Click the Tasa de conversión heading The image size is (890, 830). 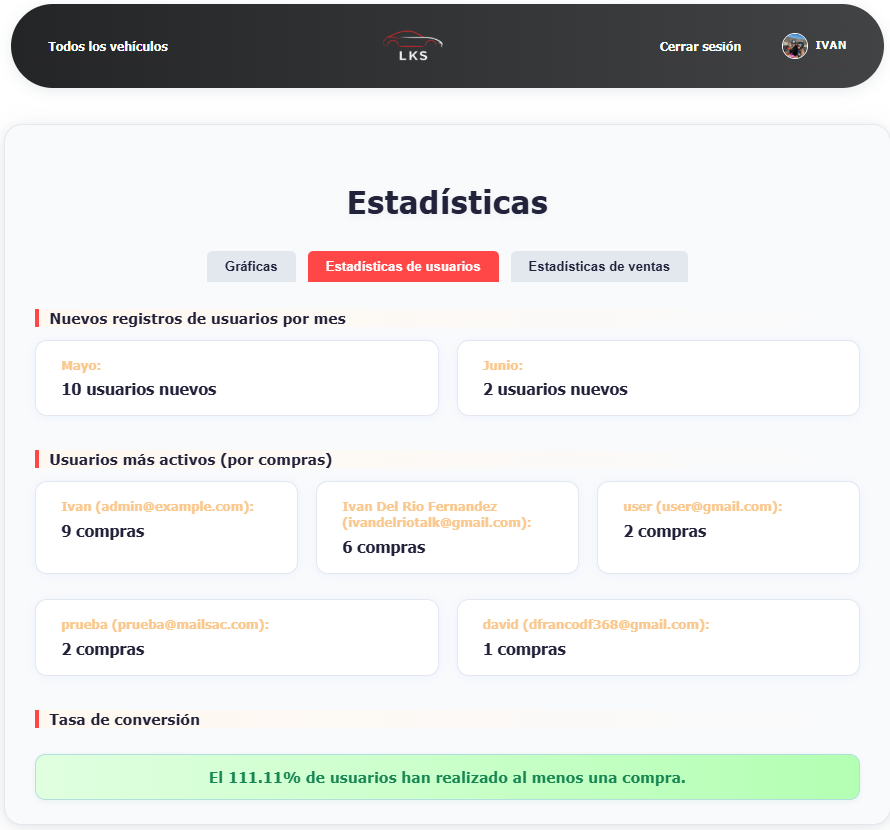pyautogui.click(x=125, y=720)
